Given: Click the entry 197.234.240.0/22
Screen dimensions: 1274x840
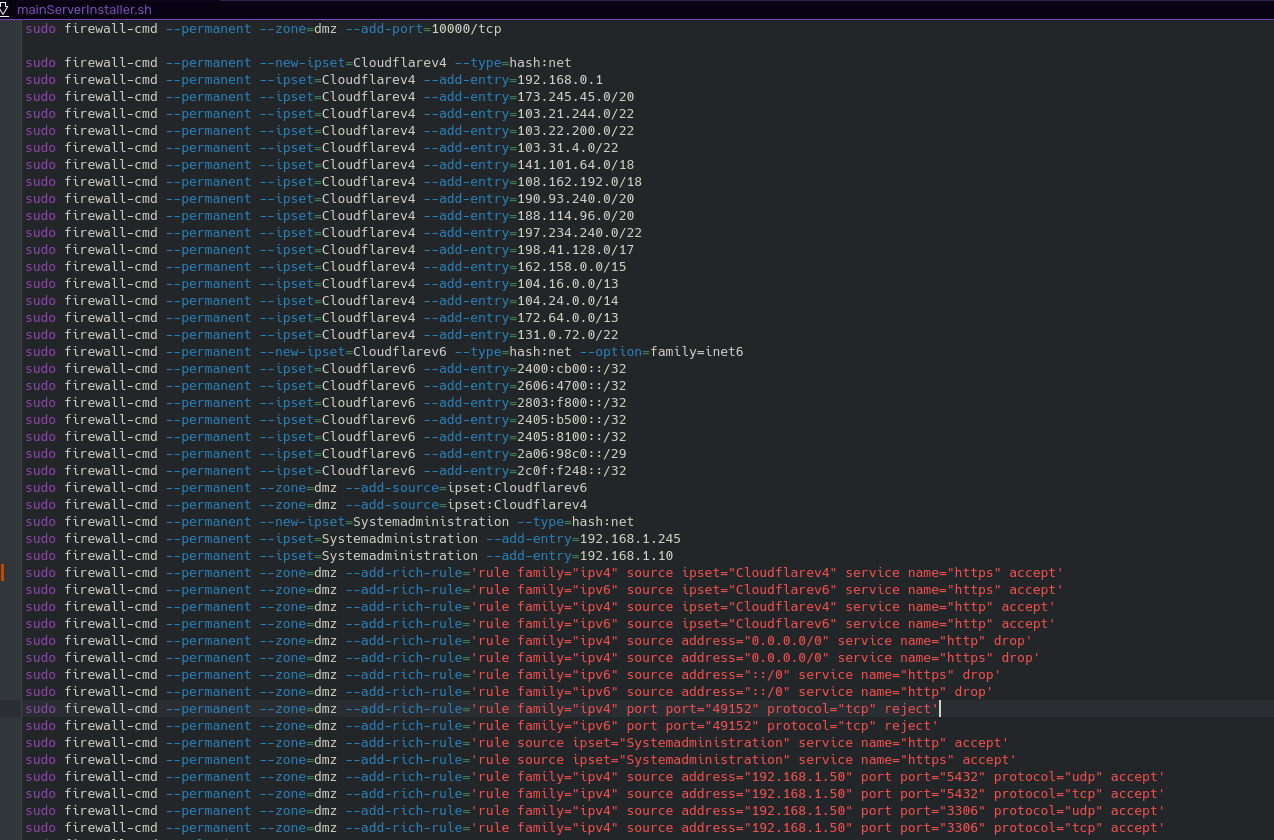Looking at the screenshot, I should point(580,232).
